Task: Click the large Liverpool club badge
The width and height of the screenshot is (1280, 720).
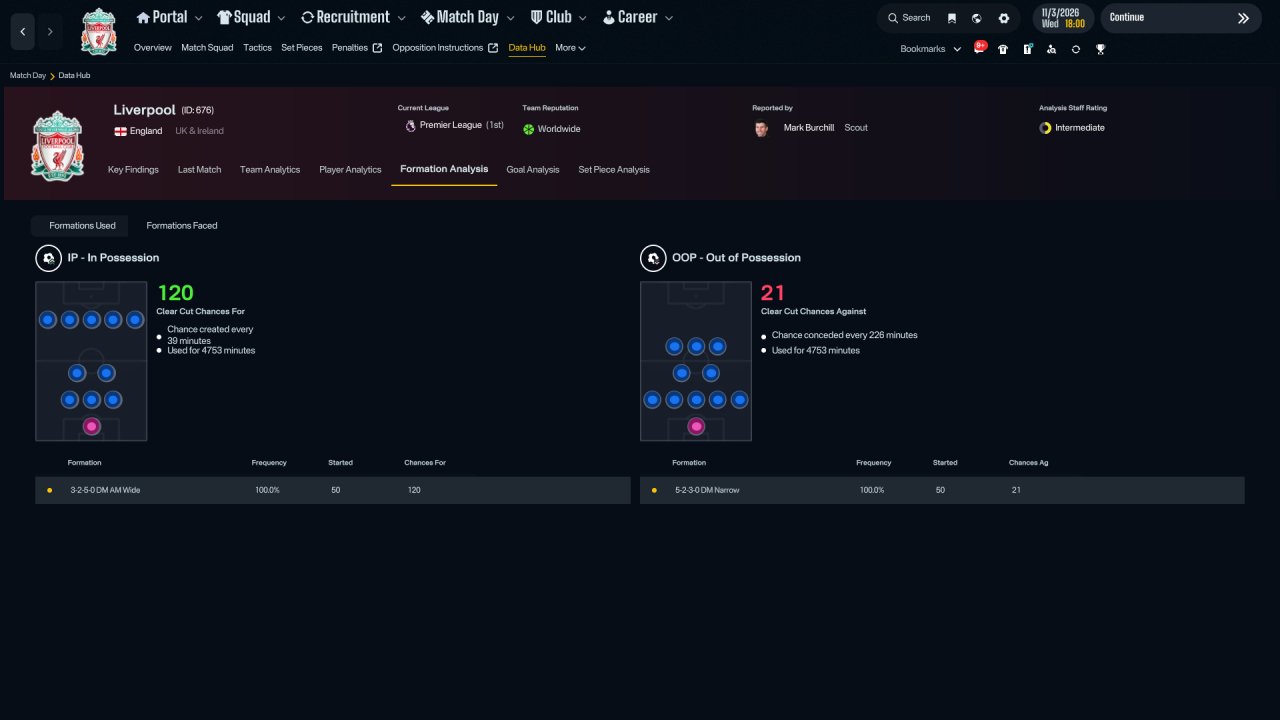Action: (58, 145)
